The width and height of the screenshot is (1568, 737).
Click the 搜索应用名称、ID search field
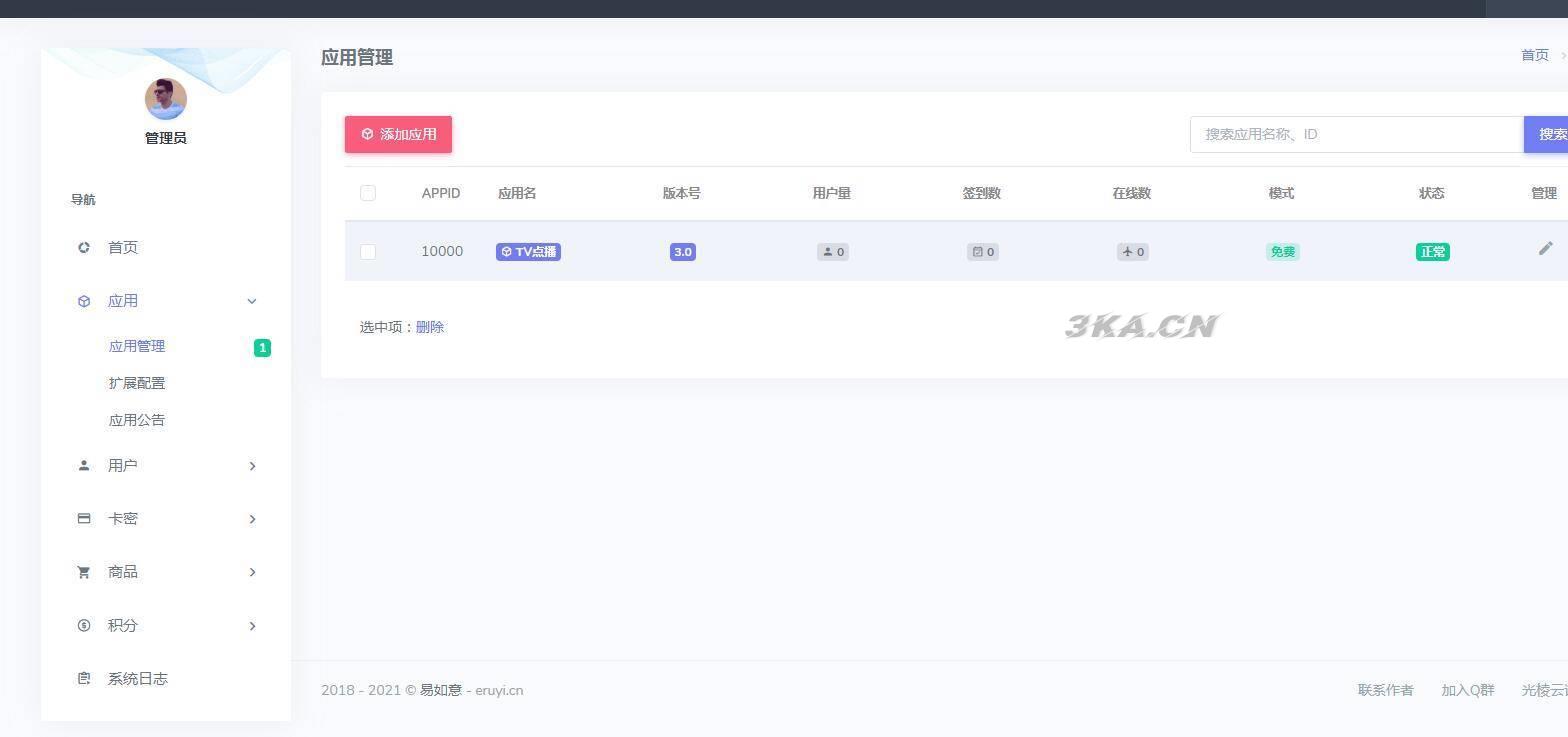(1356, 134)
